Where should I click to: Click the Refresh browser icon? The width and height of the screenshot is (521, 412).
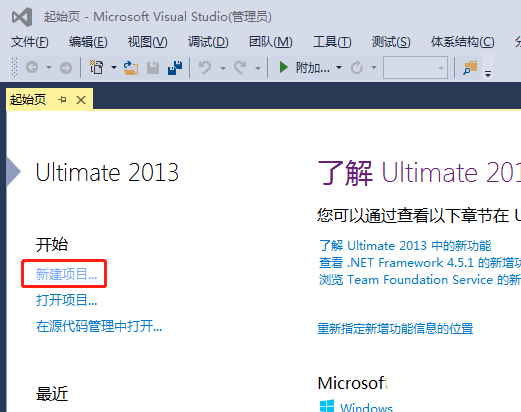pos(356,68)
